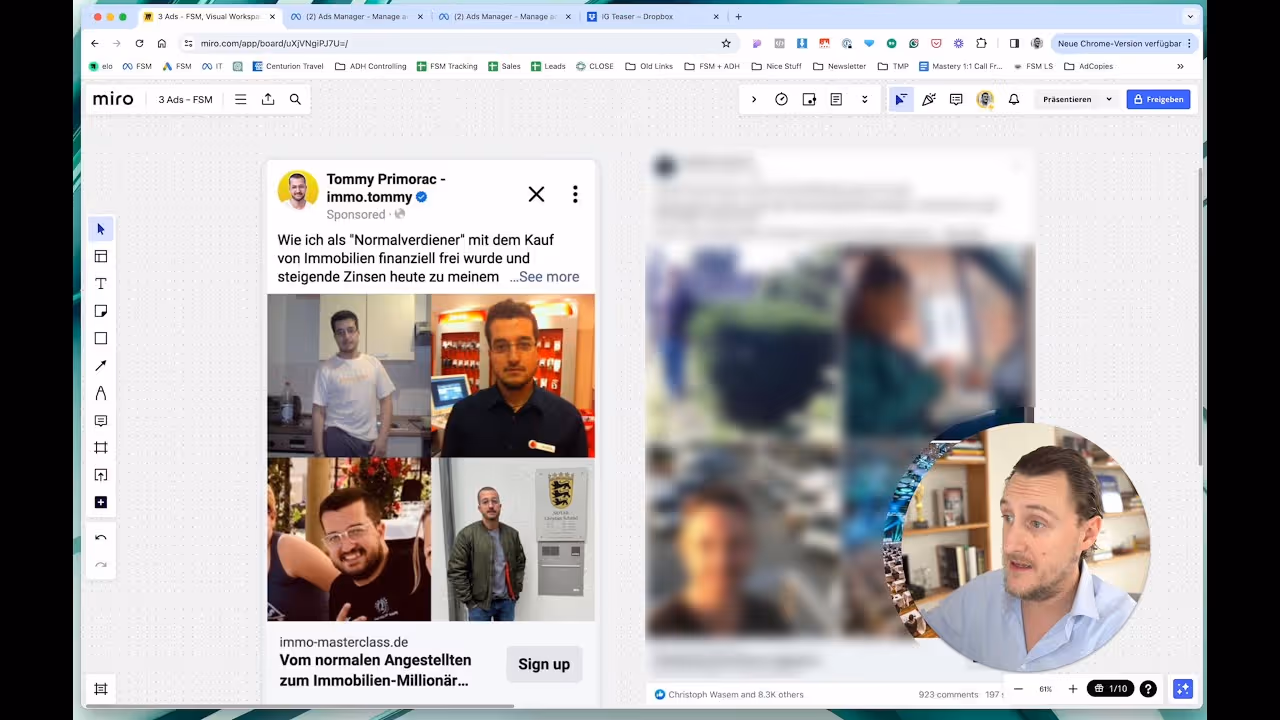
Task: Expand the collaboration toolbar left chevron
Action: (754, 99)
